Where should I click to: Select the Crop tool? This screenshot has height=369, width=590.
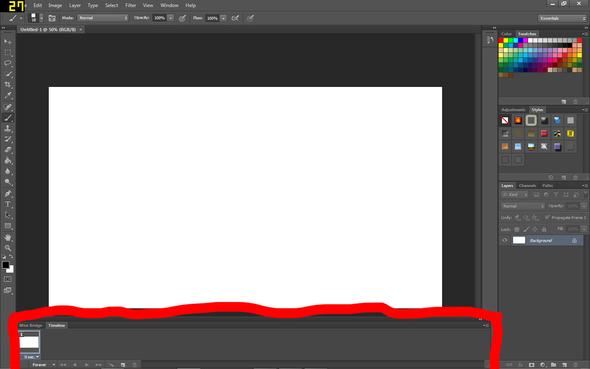tap(8, 85)
